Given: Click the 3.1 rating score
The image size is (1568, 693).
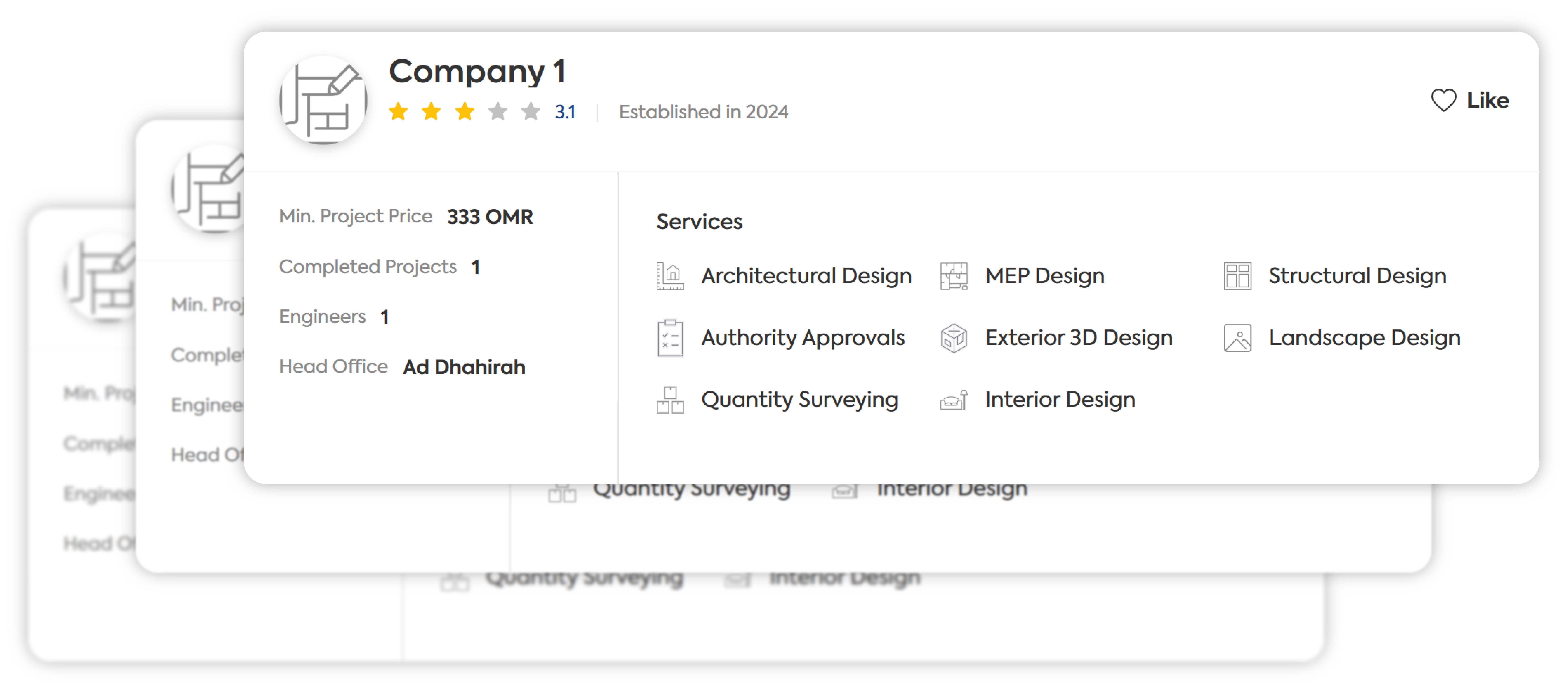Looking at the screenshot, I should (x=565, y=112).
